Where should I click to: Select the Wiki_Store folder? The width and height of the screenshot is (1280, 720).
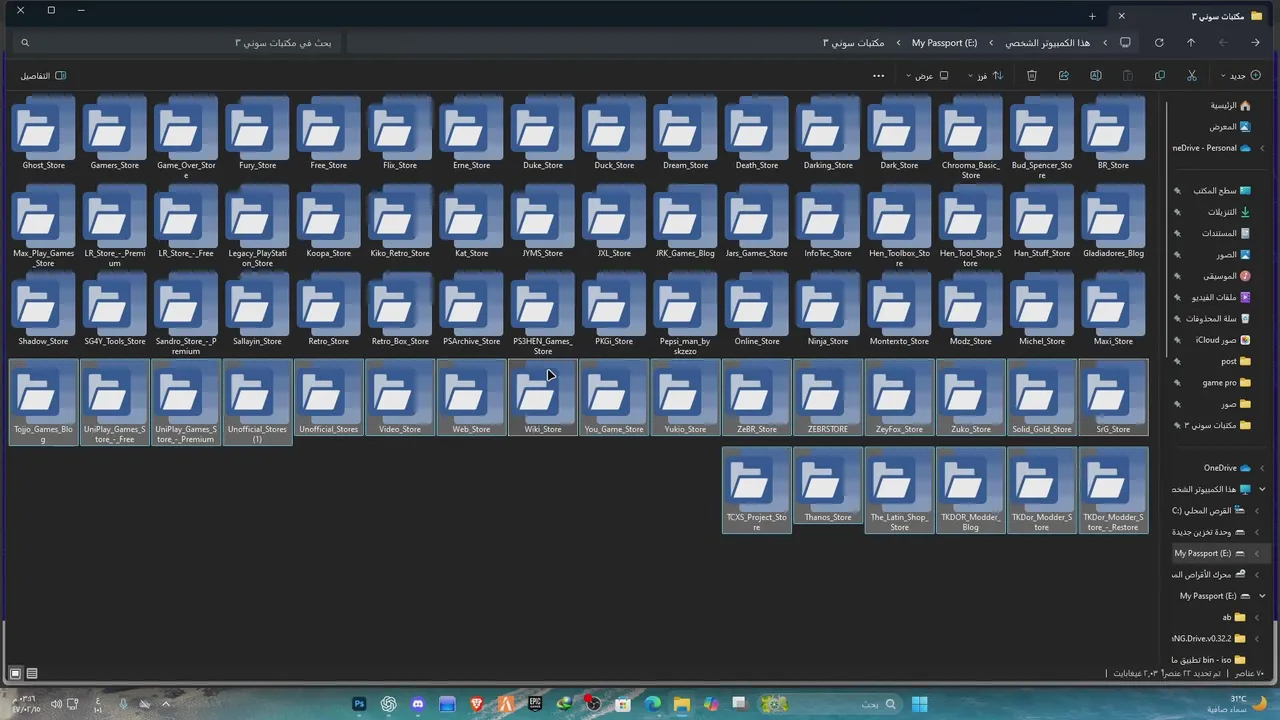(x=543, y=398)
